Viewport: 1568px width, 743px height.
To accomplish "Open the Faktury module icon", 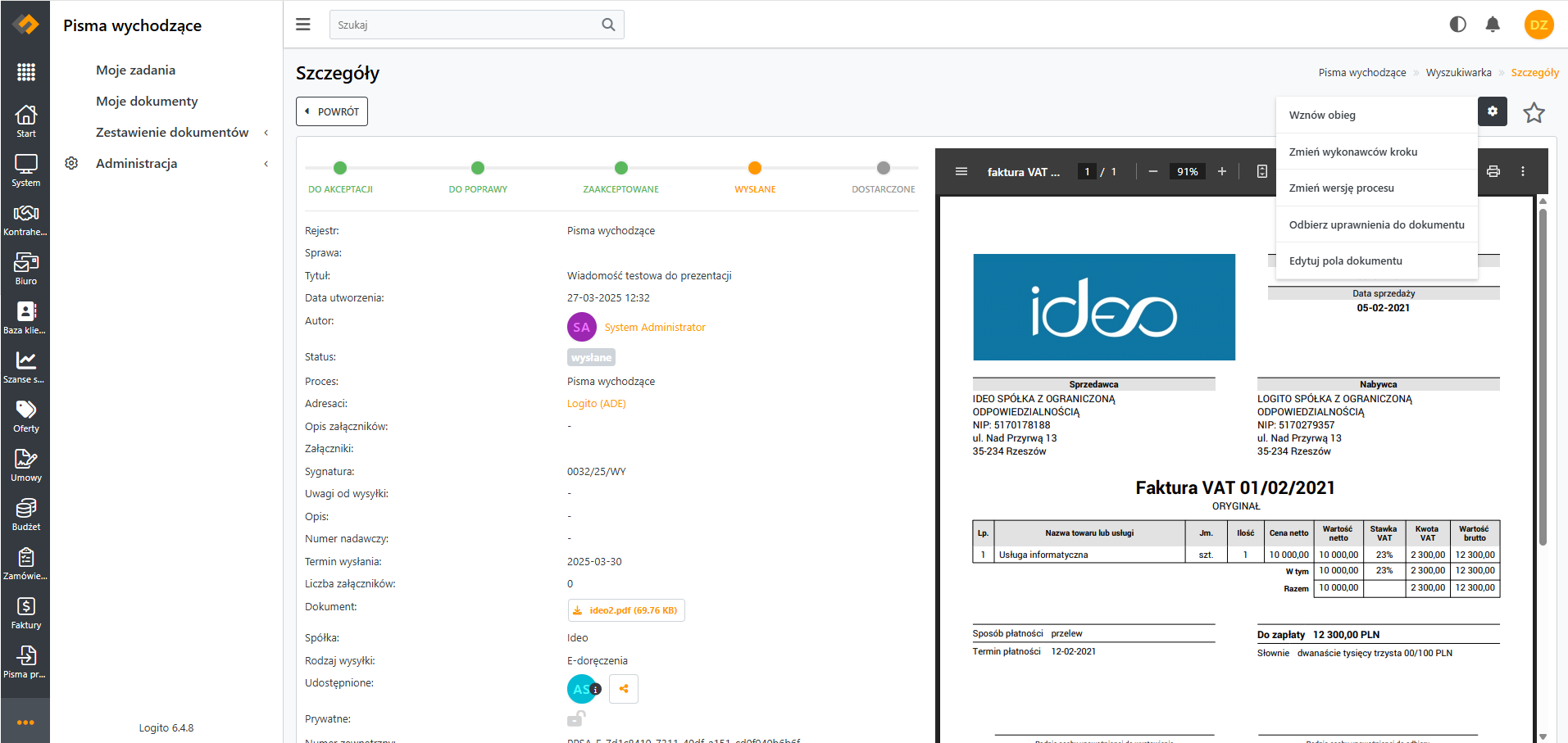I will 25,612.
